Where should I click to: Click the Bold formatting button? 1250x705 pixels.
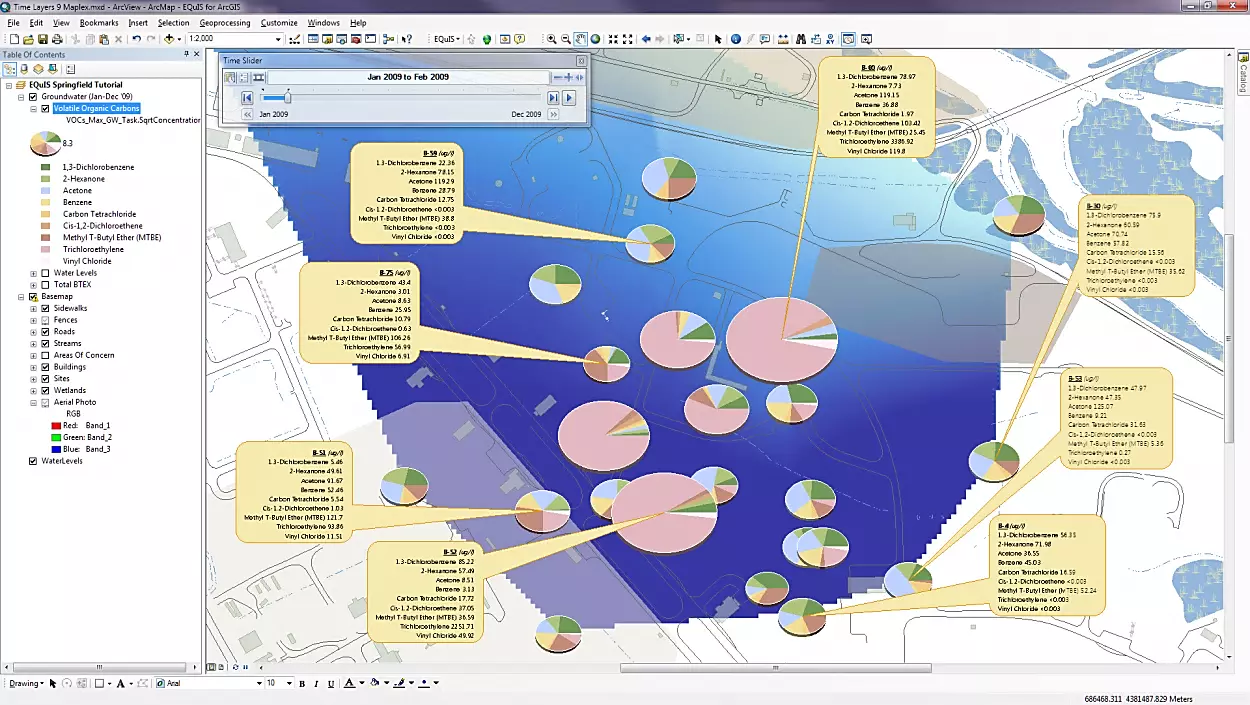302,683
